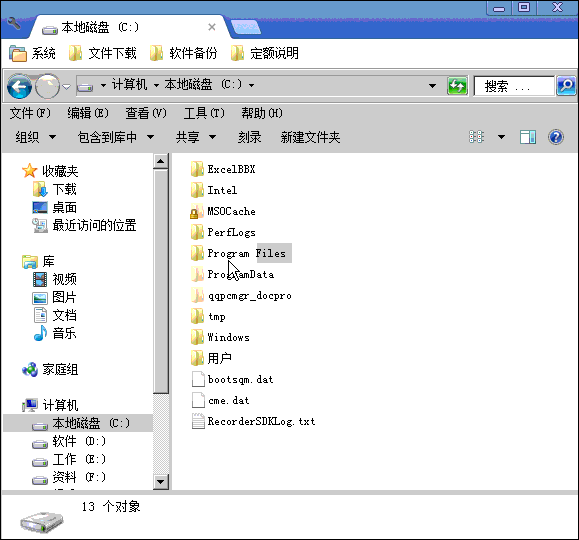Screen dimensions: 579x540
Task: Expand the arrow after 本地磁盘 (C:) breadcrumb
Action: (x=251, y=86)
